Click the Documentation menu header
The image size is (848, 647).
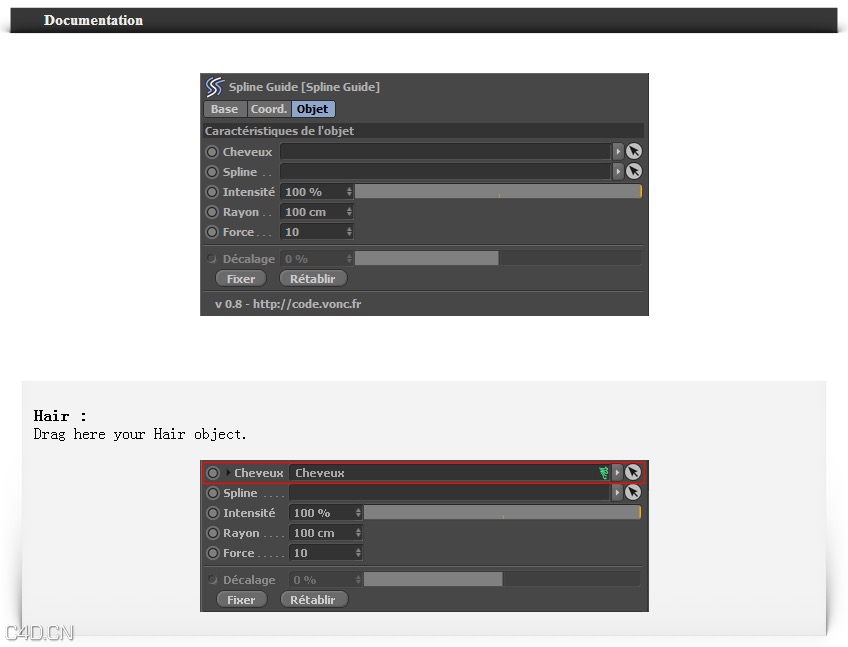pyautogui.click(x=93, y=20)
